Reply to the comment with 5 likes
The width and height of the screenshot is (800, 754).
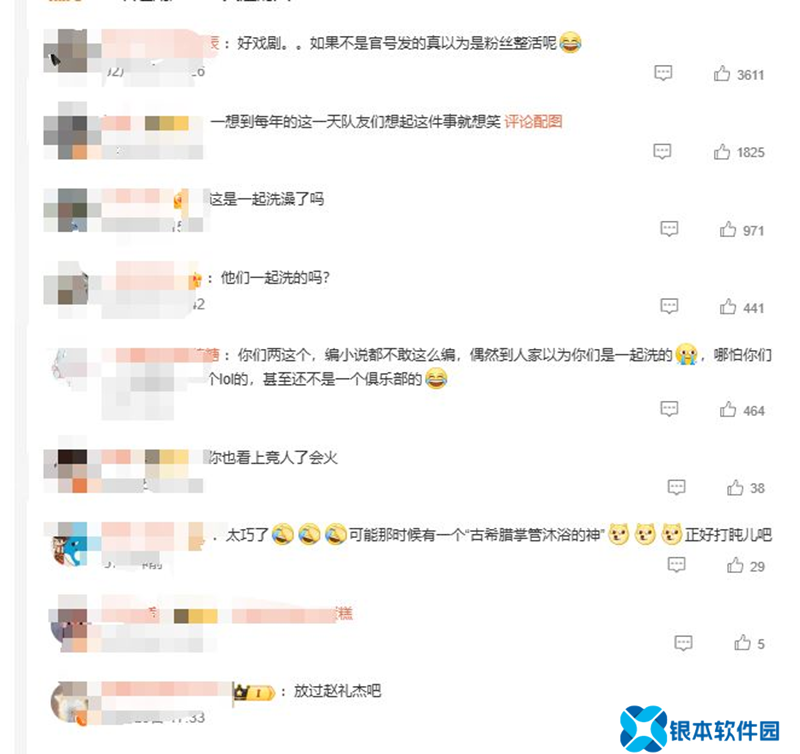[684, 643]
